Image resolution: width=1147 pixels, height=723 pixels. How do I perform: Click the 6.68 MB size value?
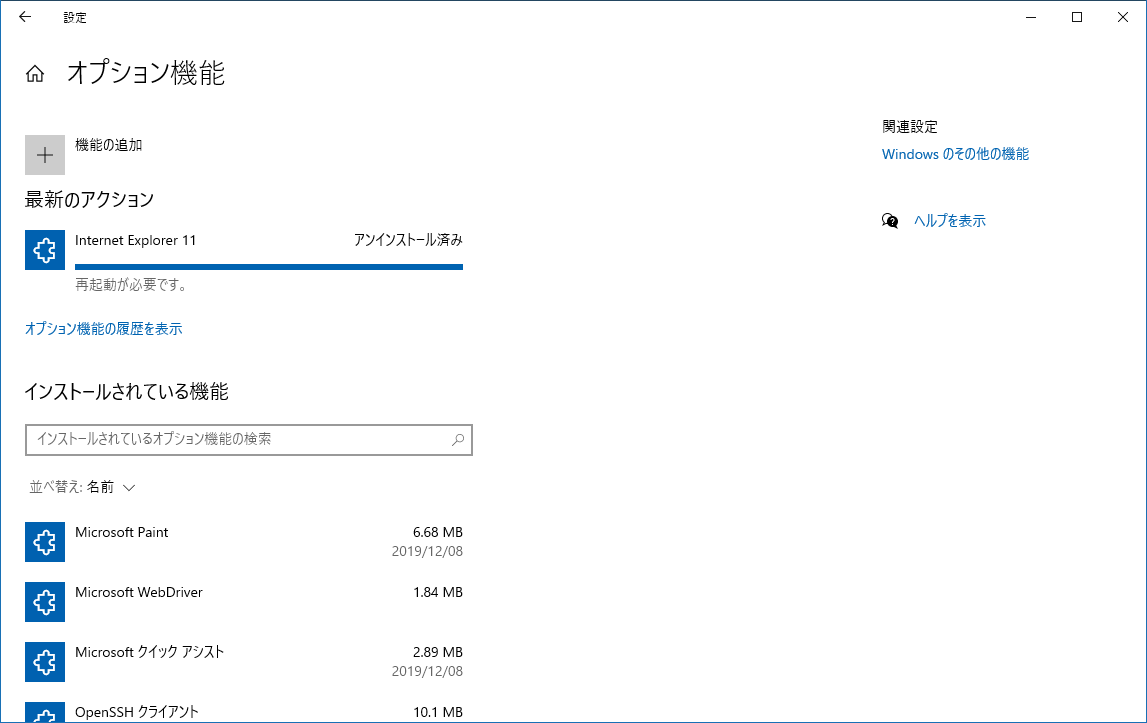click(x=437, y=532)
